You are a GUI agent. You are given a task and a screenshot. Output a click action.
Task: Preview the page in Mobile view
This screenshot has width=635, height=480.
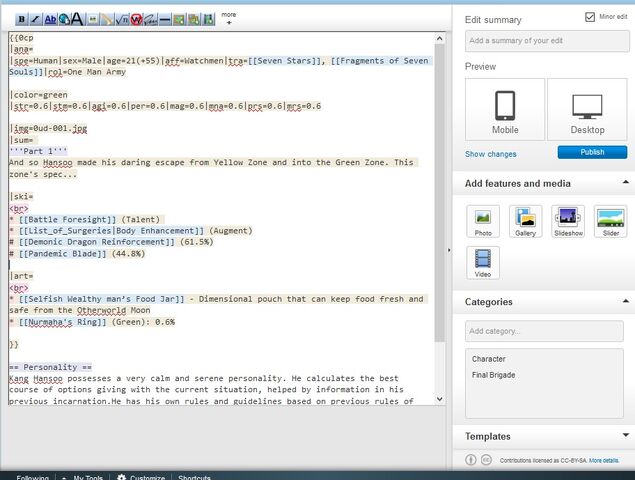tap(505, 109)
